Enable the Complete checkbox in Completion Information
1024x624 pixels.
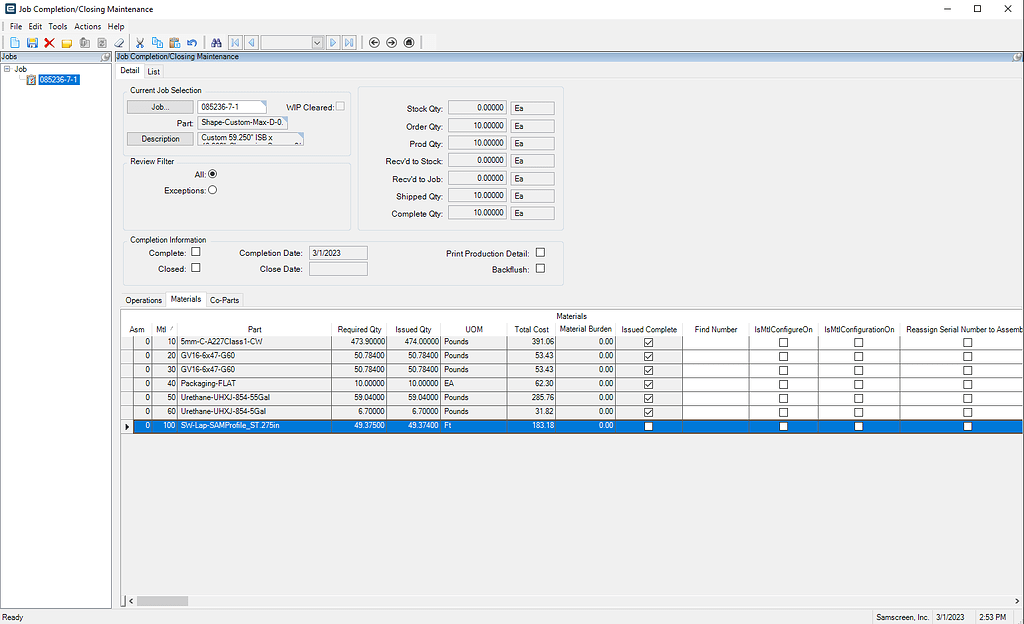[x=196, y=251]
